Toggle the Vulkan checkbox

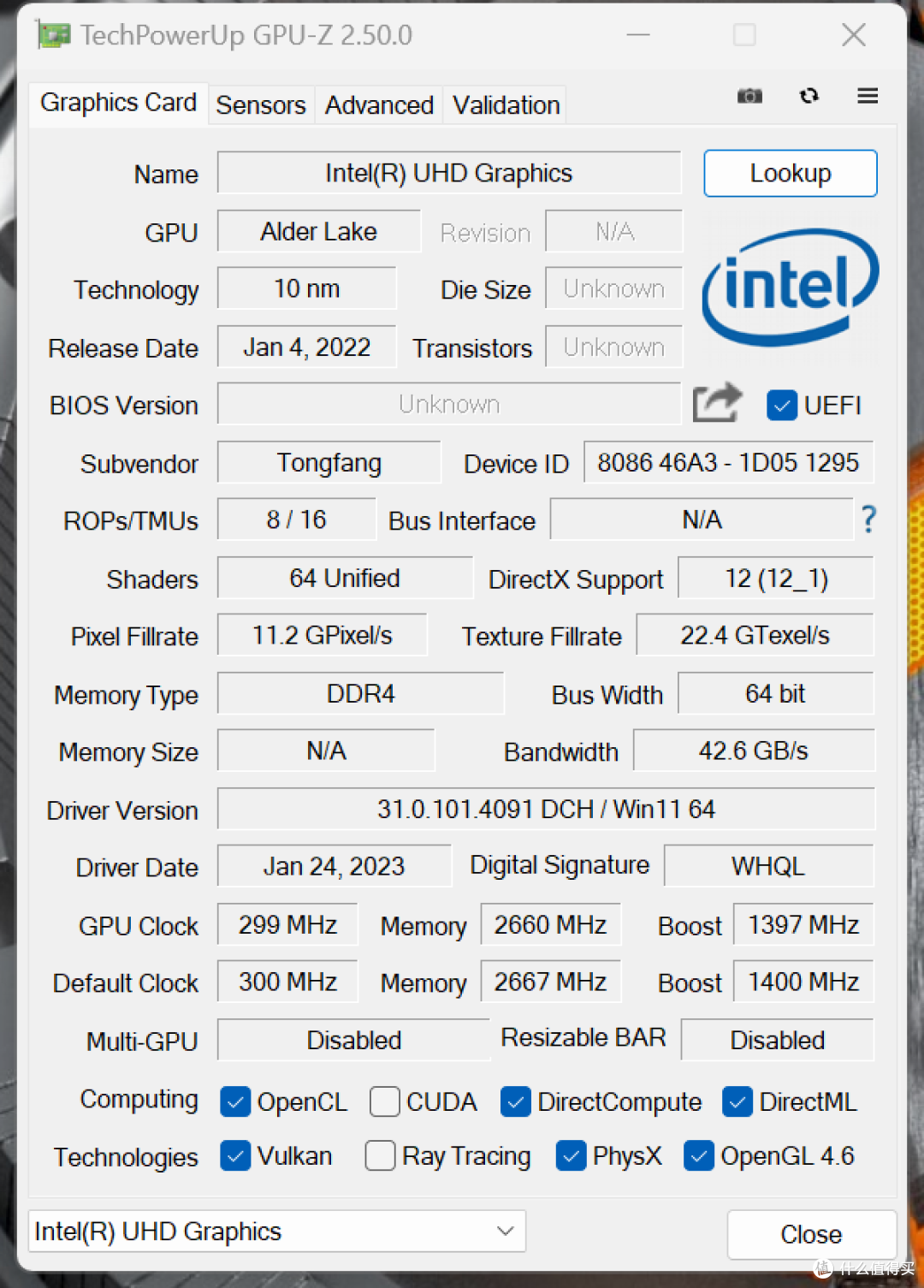pos(235,1155)
